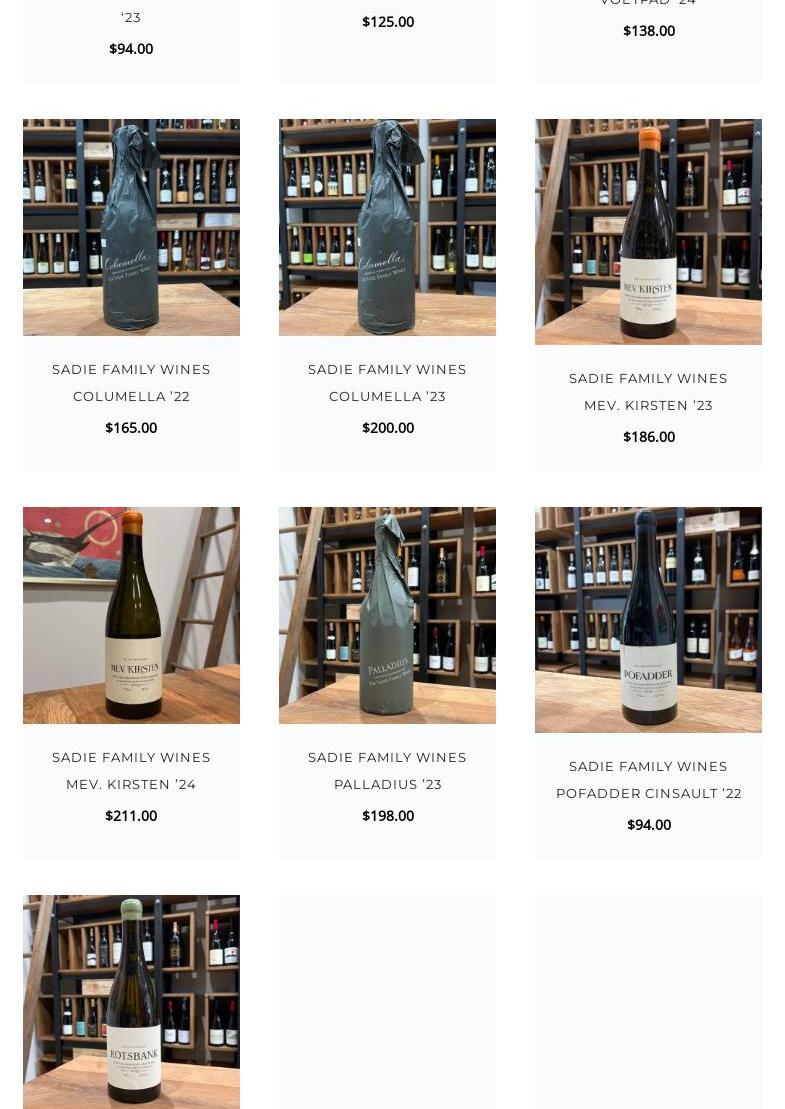Go to Pofadder Cinsault '22 product link
The height and width of the screenshot is (1109, 785).
click(x=649, y=780)
